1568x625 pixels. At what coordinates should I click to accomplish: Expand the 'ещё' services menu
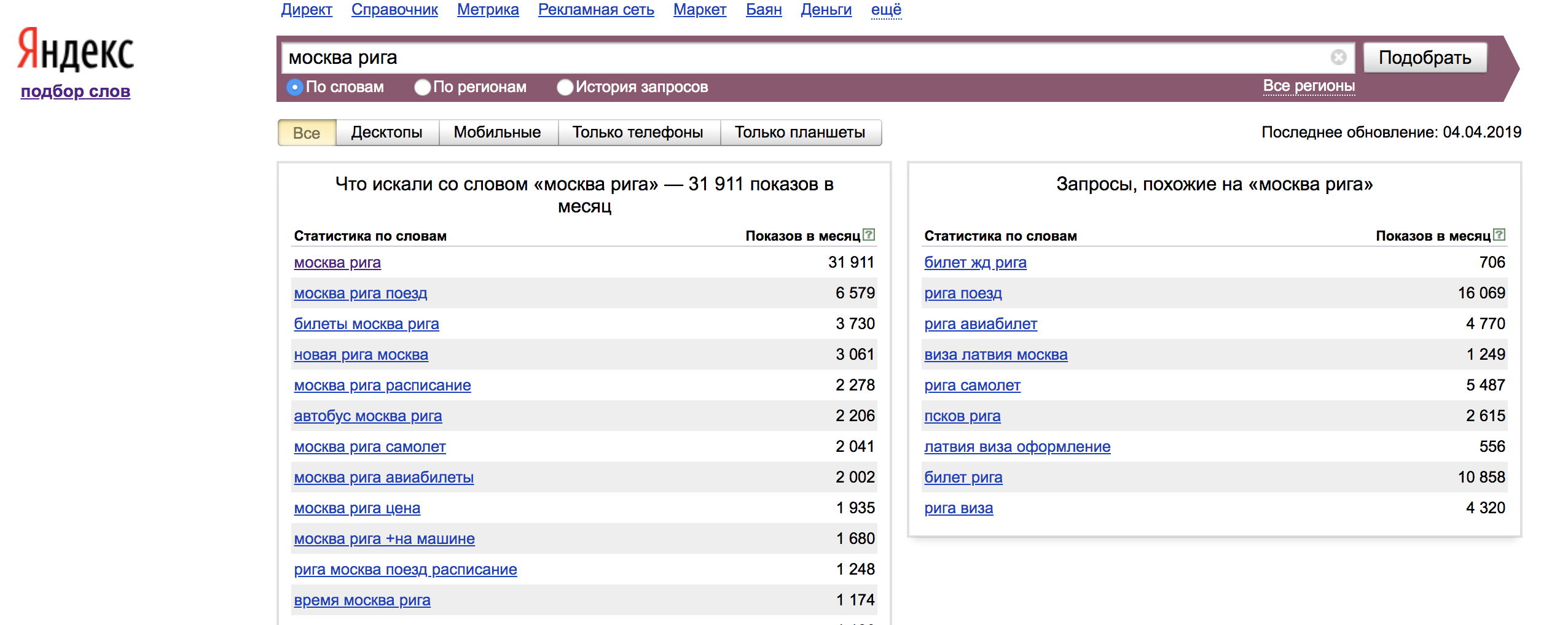click(886, 9)
